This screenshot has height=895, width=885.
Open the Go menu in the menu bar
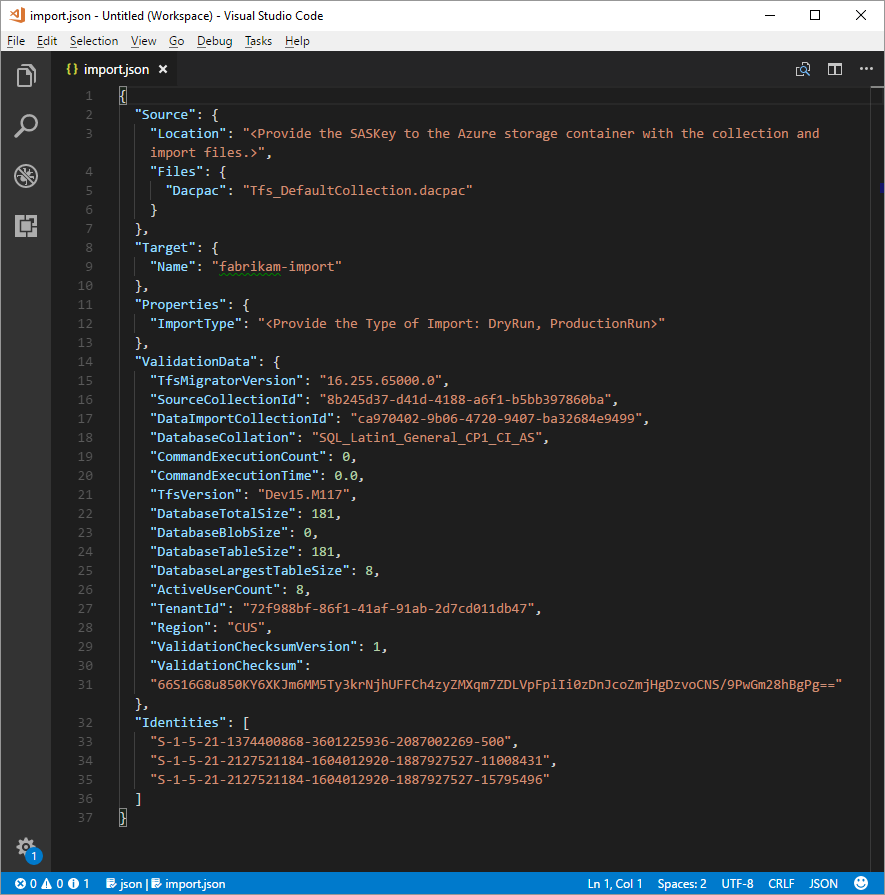point(176,41)
